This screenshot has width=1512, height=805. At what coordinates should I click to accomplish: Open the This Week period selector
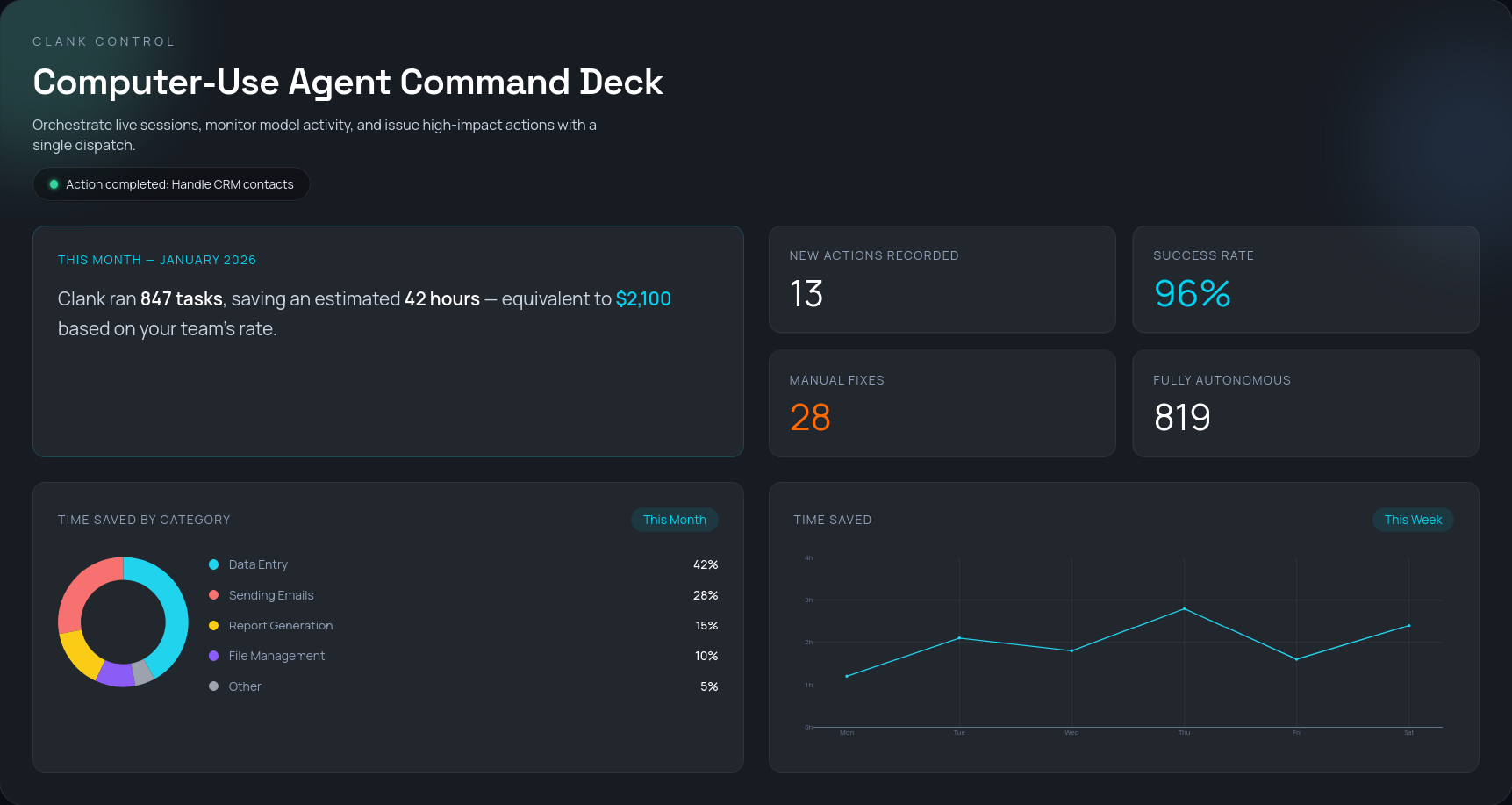[x=1412, y=520]
